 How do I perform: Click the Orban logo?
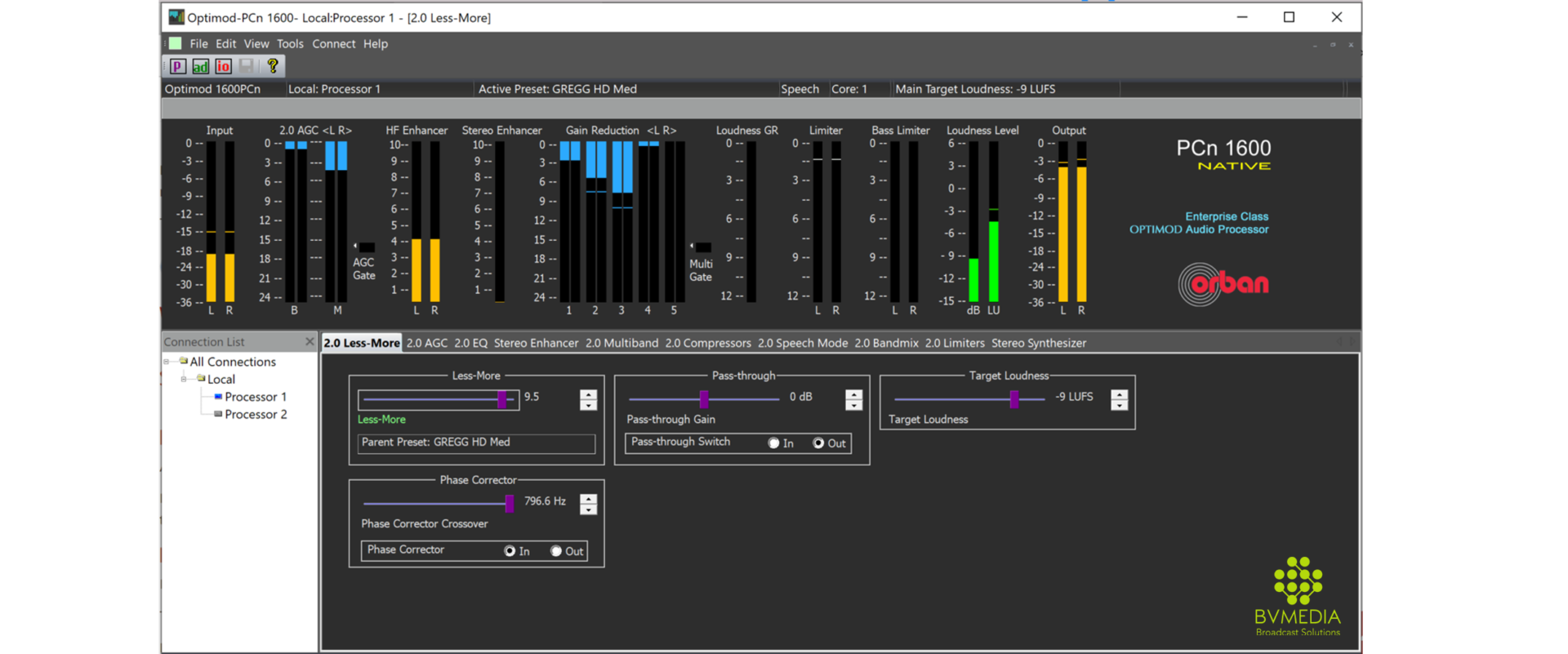click(x=1223, y=283)
